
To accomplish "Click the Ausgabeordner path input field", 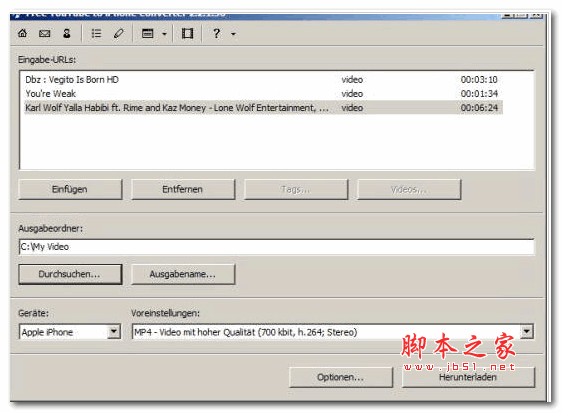I will 276,247.
